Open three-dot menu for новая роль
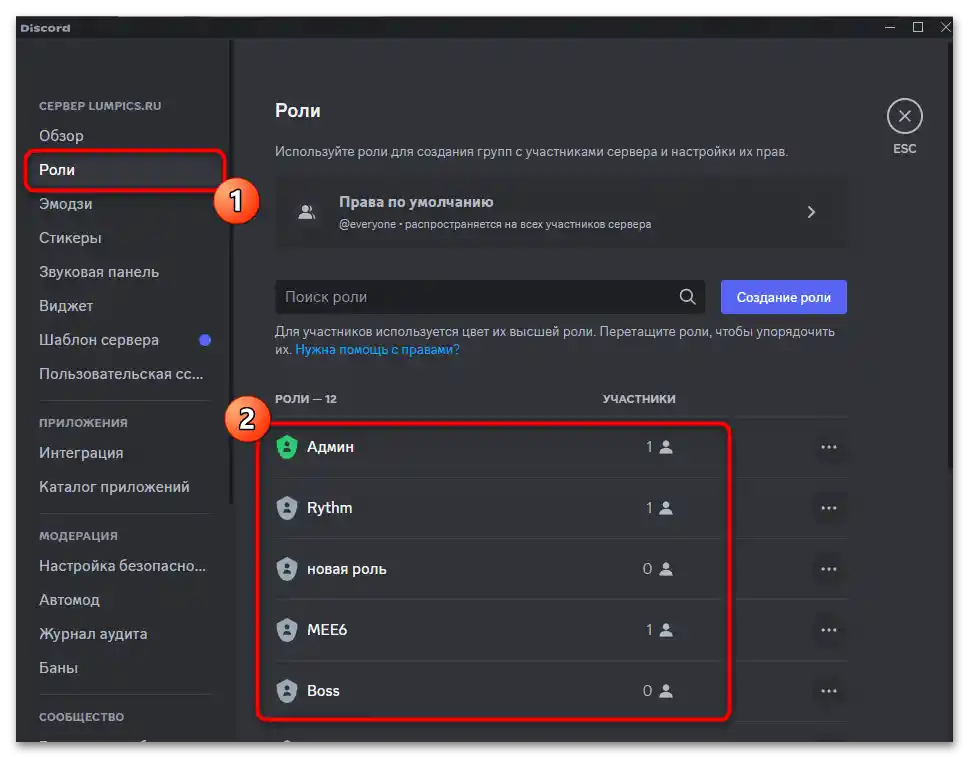The height and width of the screenshot is (758, 969). click(x=829, y=569)
